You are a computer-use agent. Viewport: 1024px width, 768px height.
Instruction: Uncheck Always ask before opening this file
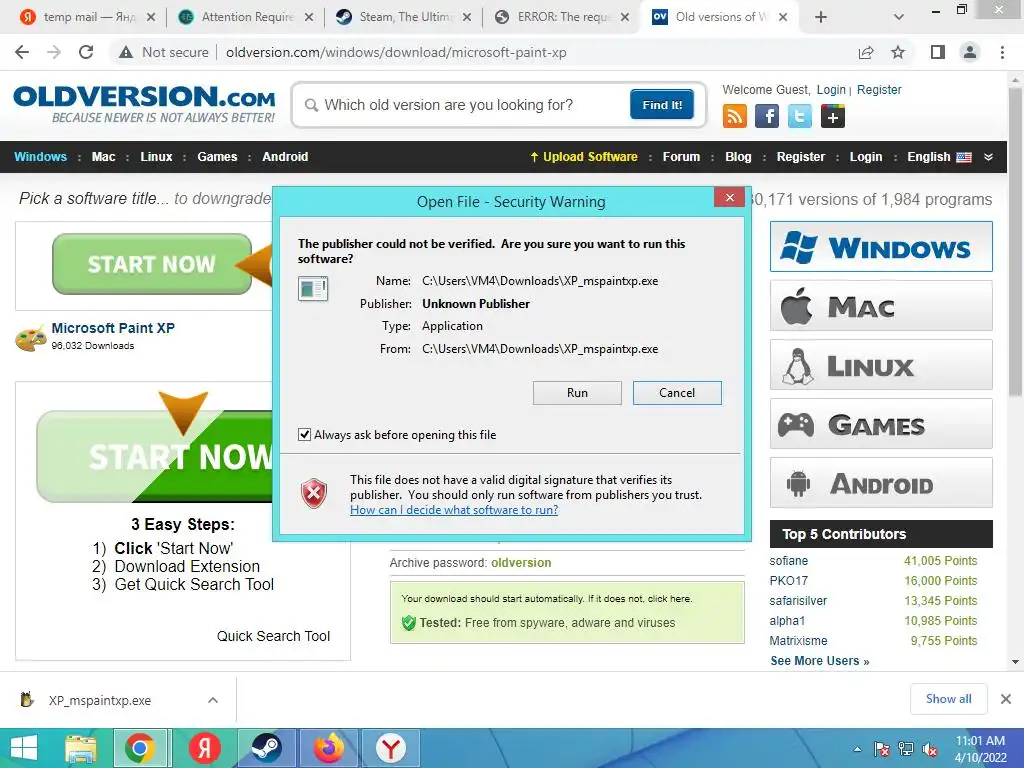(304, 435)
